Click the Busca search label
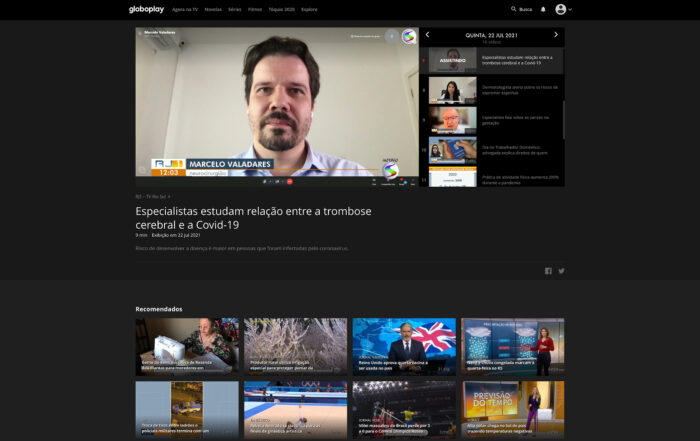The width and height of the screenshot is (700, 441). [x=525, y=9]
